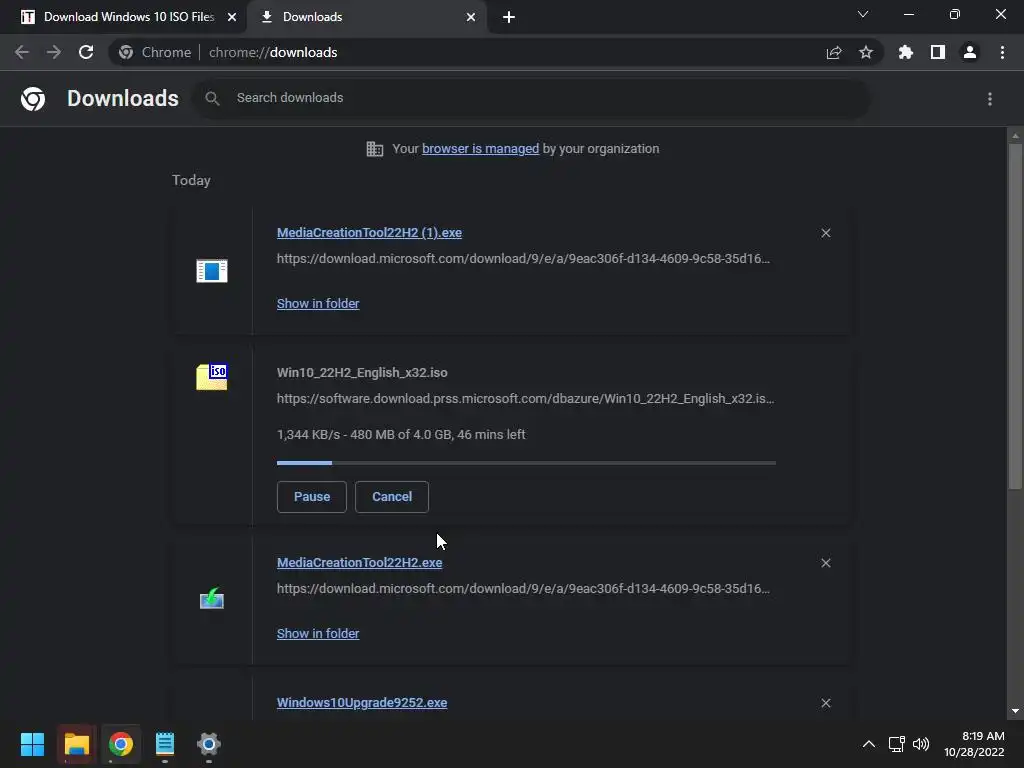The width and height of the screenshot is (1024, 768).
Task: Open MediaCreationTool22H2.exe link
Action: tap(359, 562)
